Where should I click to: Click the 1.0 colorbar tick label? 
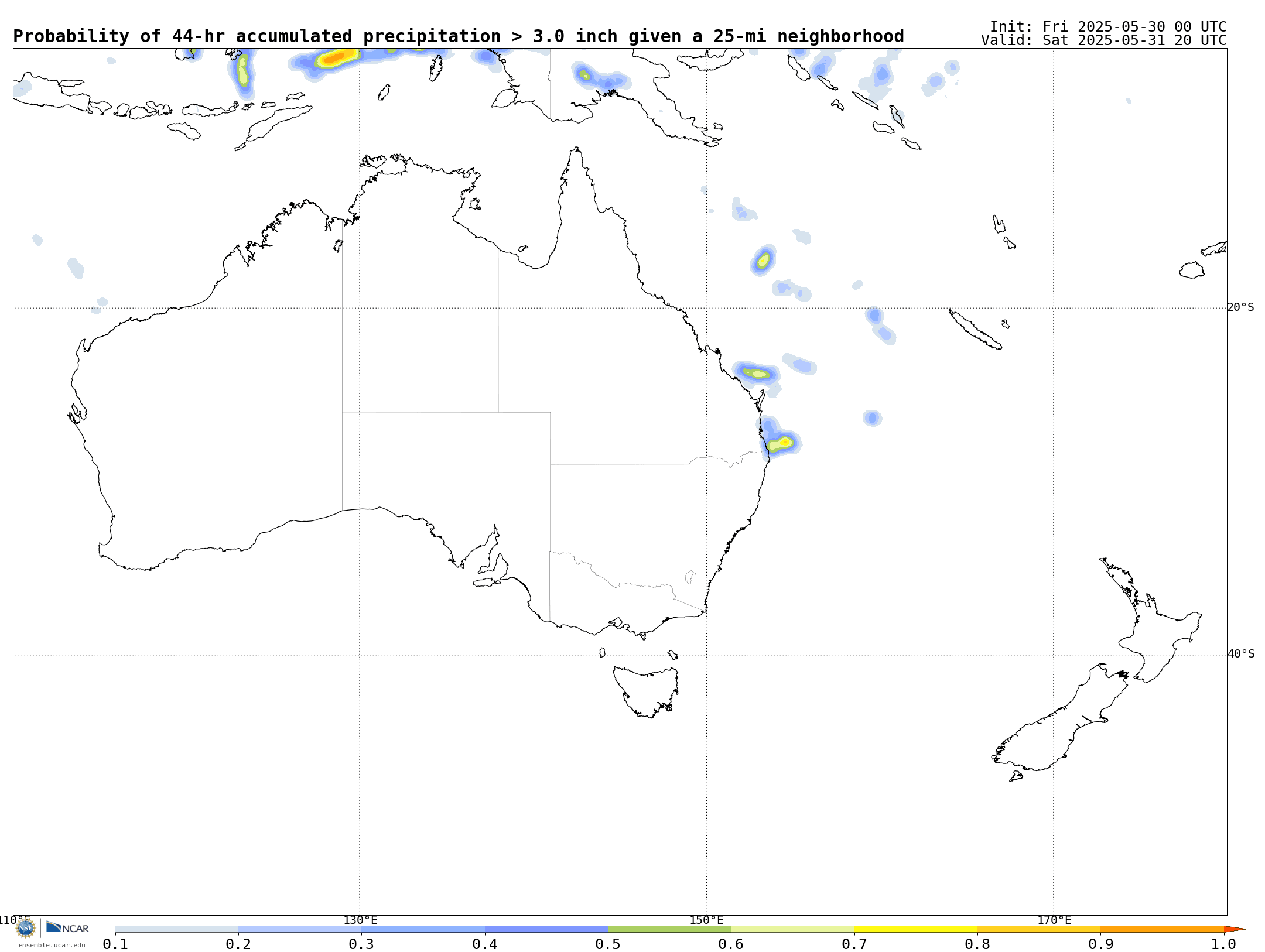(1224, 944)
